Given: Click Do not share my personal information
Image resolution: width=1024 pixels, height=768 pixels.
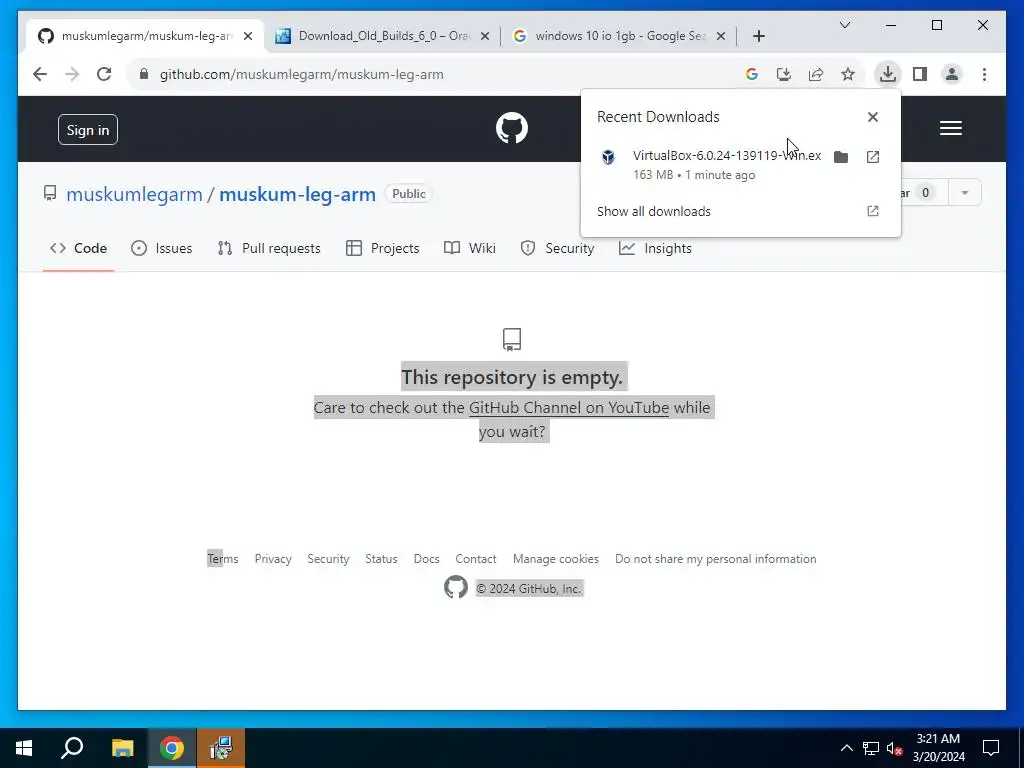Looking at the screenshot, I should click(716, 559).
